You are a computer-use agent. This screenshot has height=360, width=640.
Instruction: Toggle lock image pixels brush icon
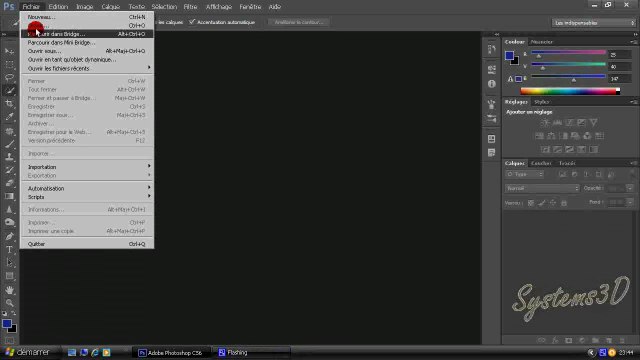(x=542, y=203)
